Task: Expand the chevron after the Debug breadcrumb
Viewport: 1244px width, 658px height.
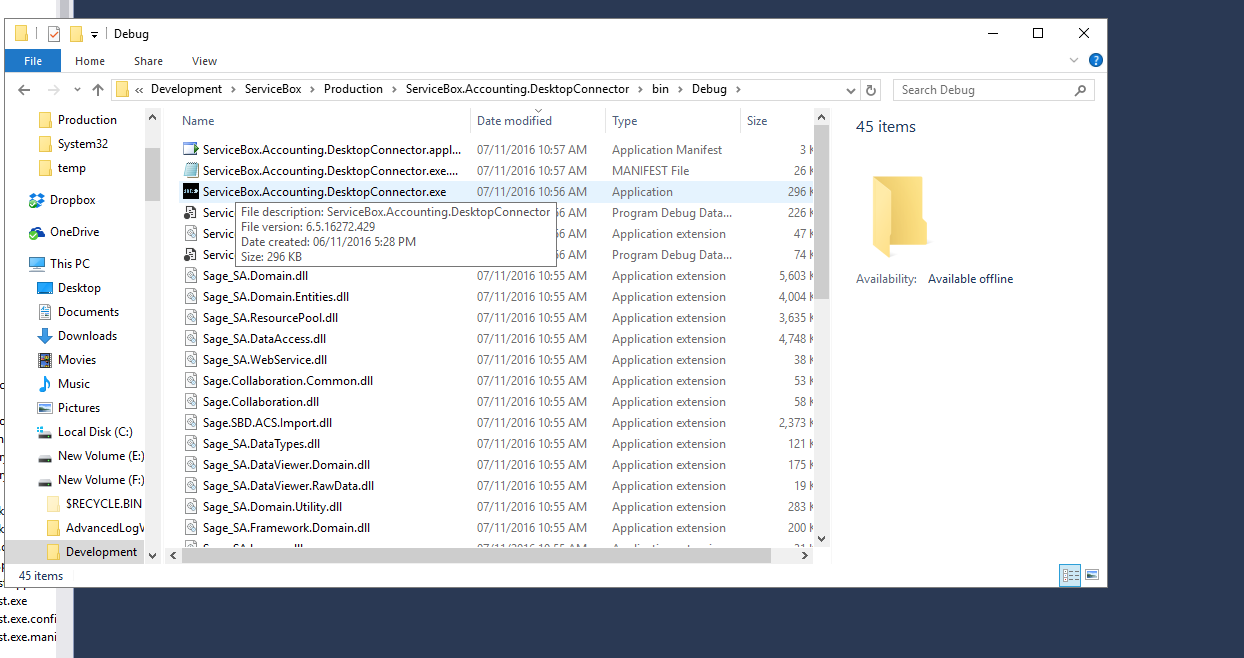Action: pos(739,89)
